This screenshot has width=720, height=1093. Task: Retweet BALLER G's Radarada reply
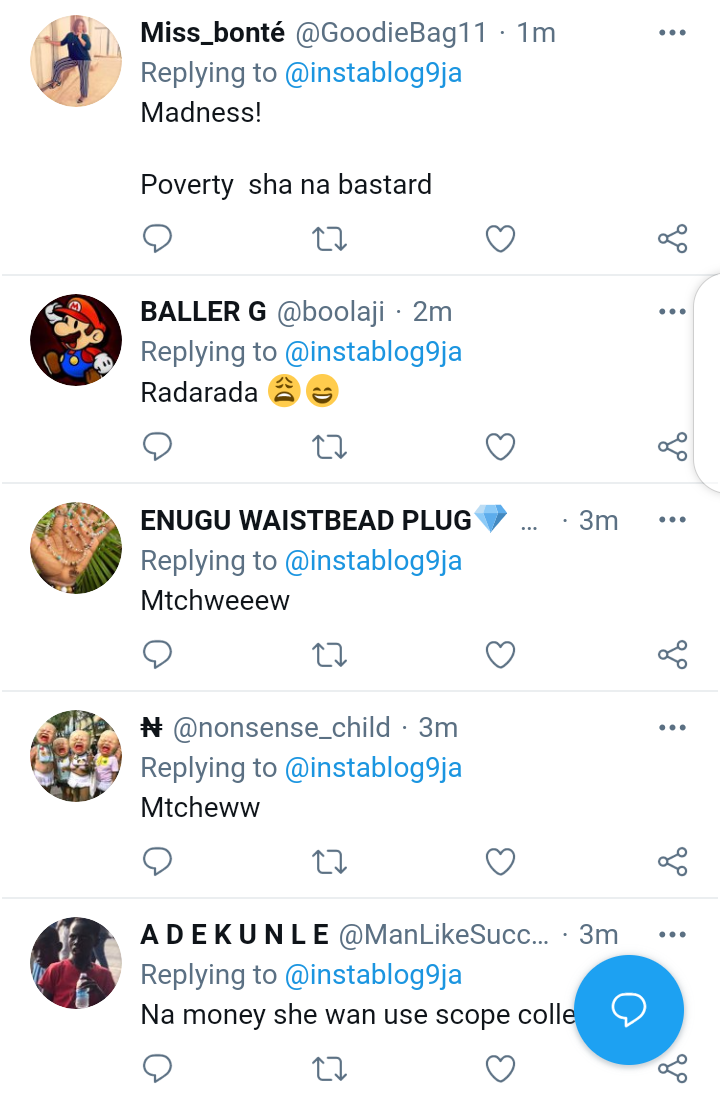coord(329,447)
